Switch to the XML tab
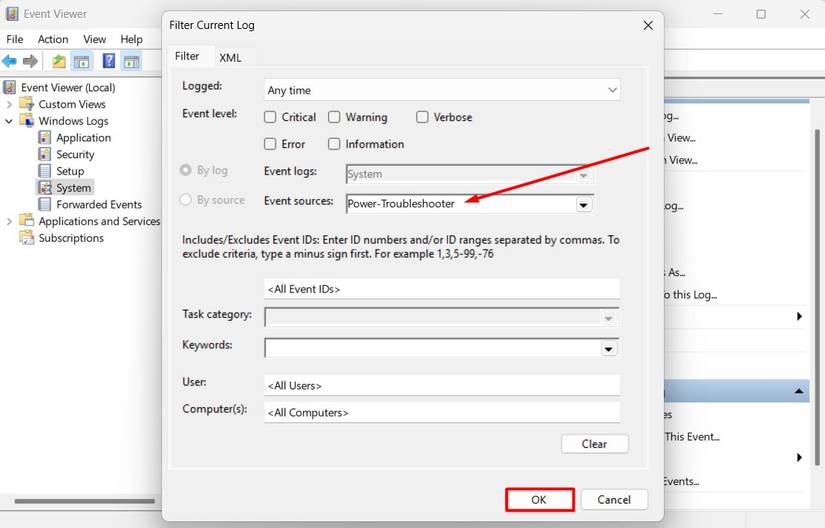Image resolution: width=825 pixels, height=528 pixels. pos(230,58)
